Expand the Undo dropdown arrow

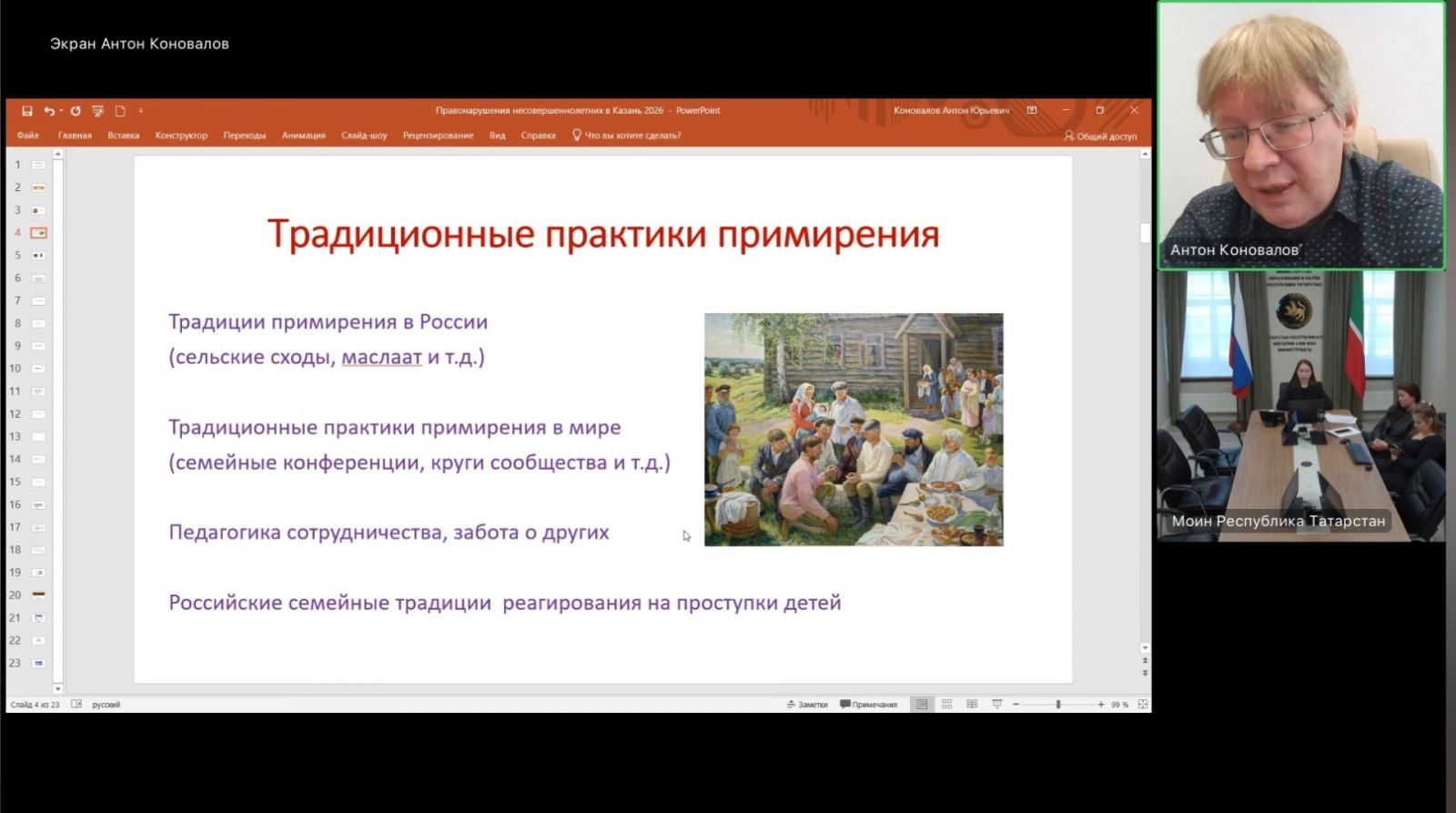pyautogui.click(x=61, y=111)
